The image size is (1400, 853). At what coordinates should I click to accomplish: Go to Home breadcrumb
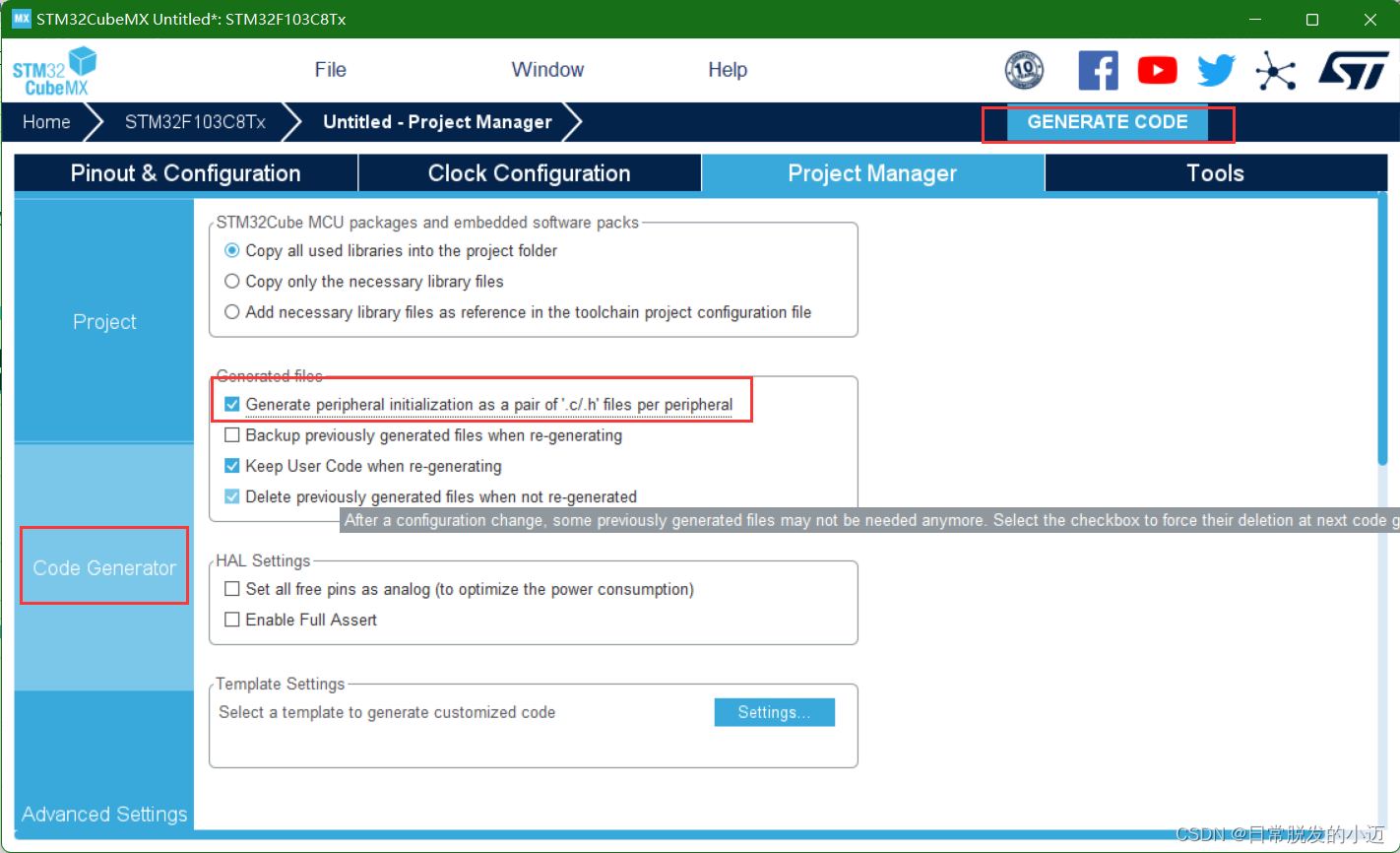coord(46,122)
